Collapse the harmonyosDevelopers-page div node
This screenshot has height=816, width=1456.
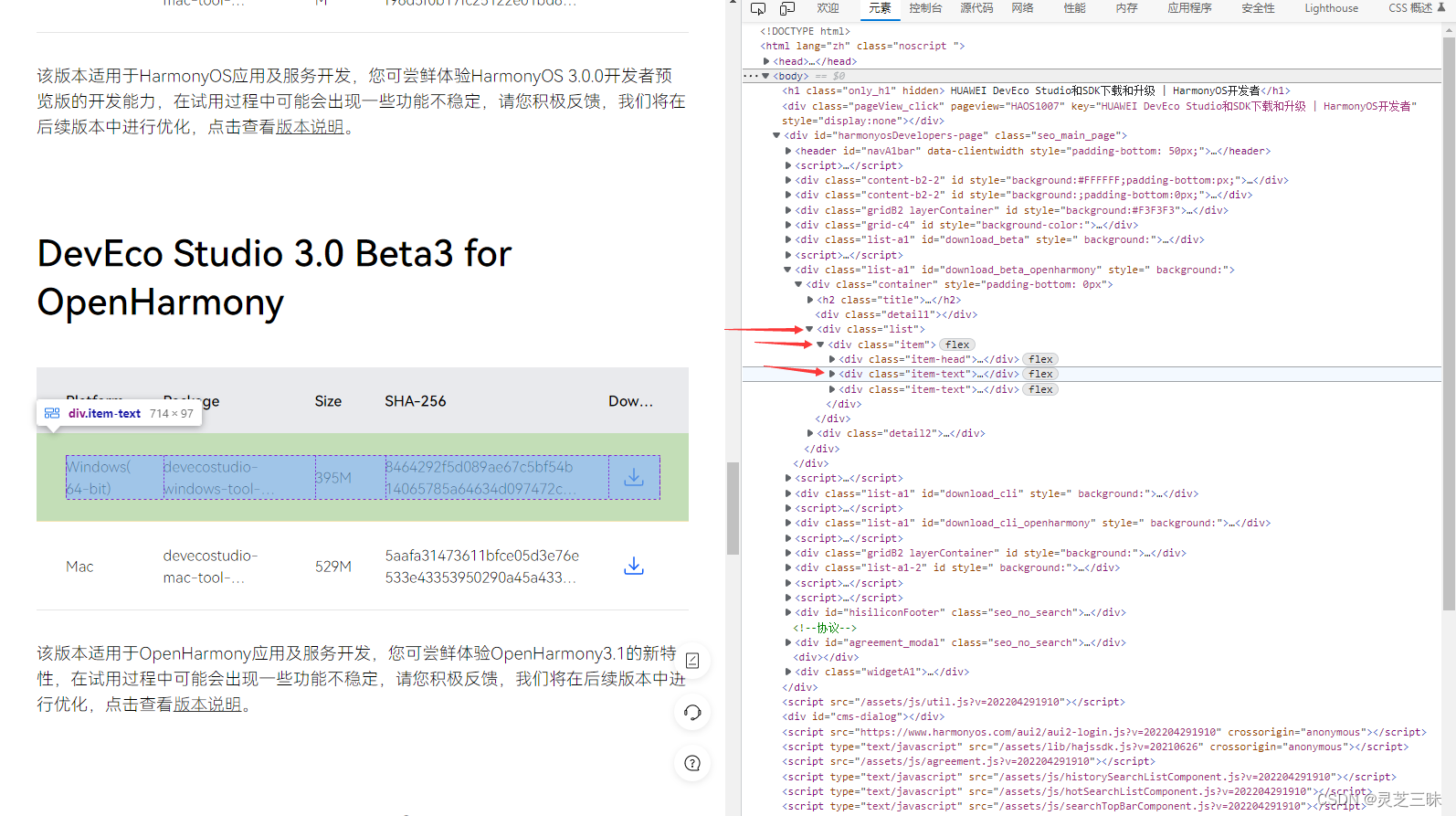pyautogui.click(x=776, y=135)
